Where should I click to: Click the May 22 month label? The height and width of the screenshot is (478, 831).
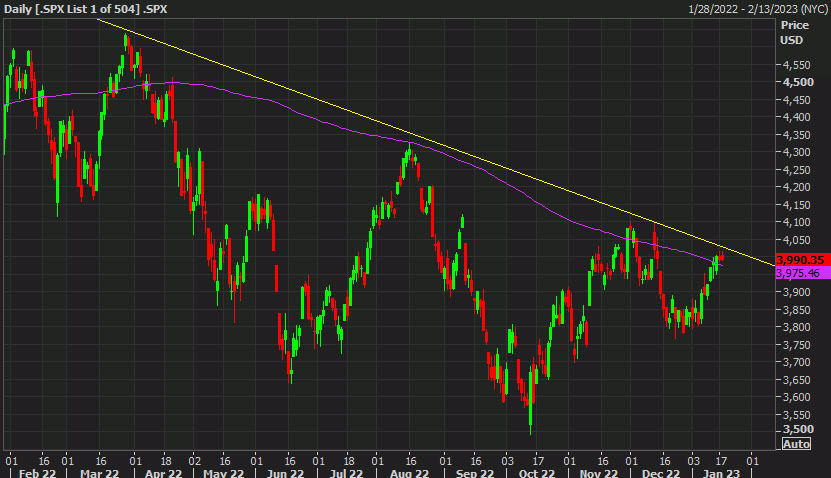[x=224, y=473]
